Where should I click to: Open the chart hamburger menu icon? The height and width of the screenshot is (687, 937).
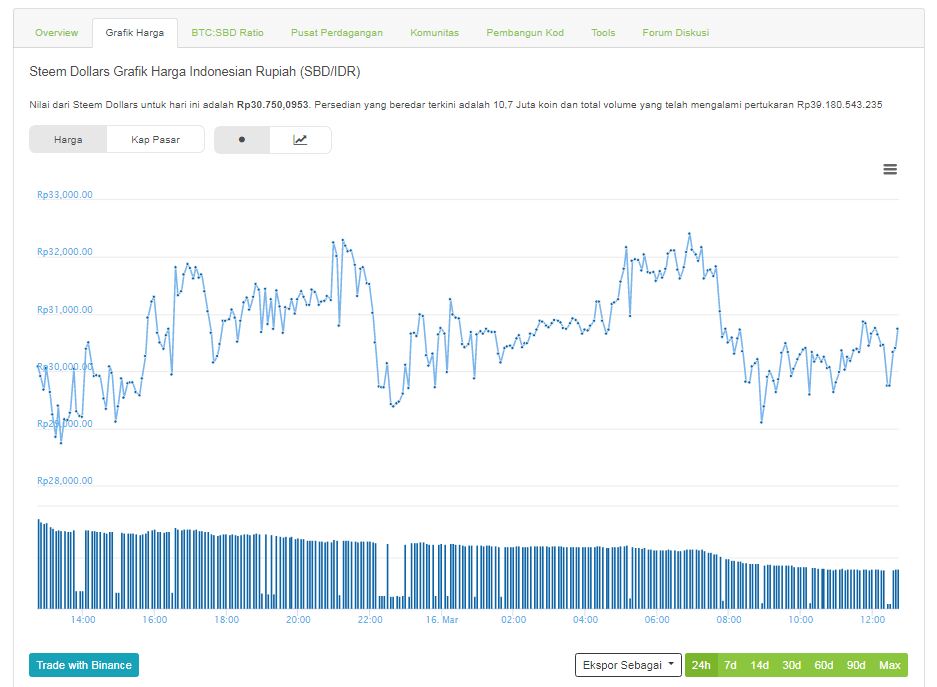pyautogui.click(x=890, y=170)
